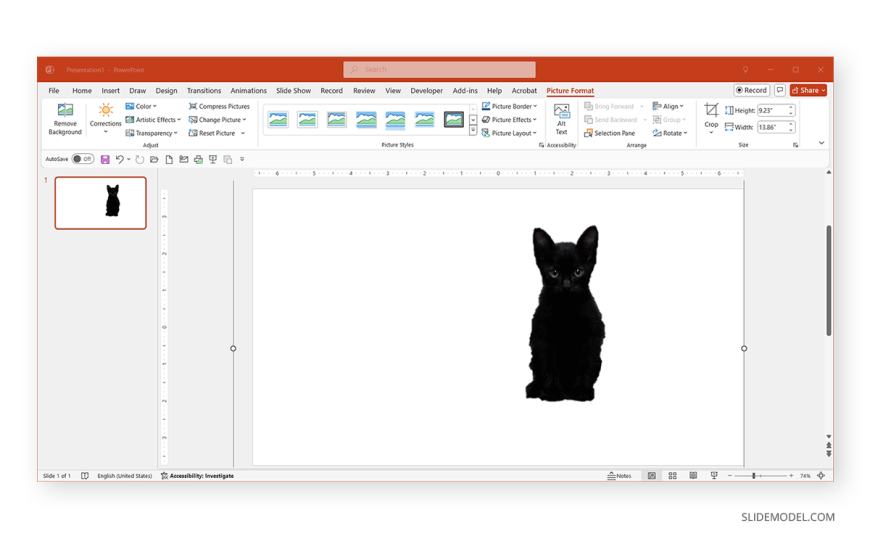Click the Save icon in quick access toolbar

tap(105, 159)
